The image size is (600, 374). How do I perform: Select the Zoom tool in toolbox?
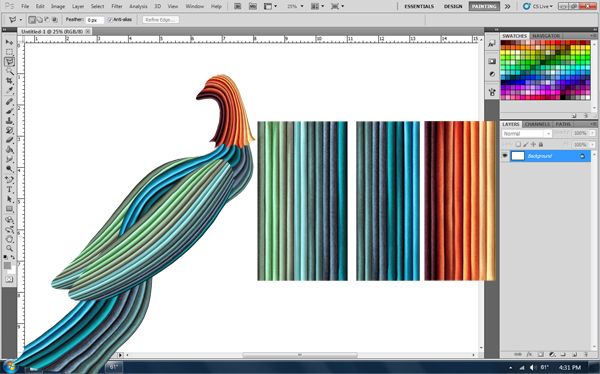[x=9, y=249]
